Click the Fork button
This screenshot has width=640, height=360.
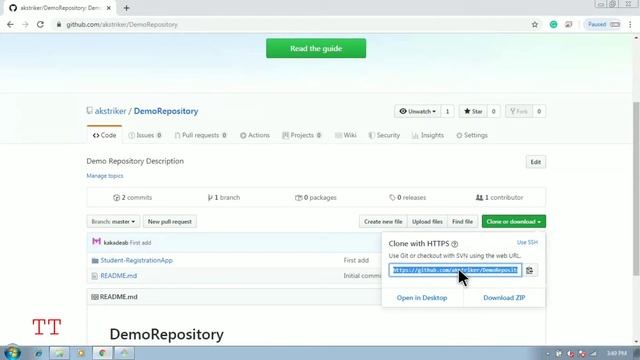(519, 111)
